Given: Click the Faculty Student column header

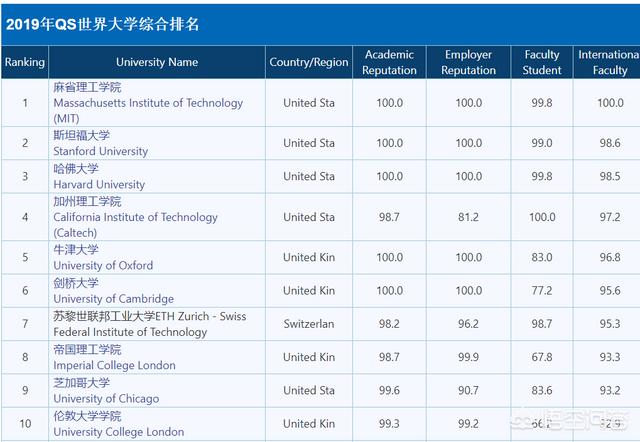Looking at the screenshot, I should tap(542, 62).
